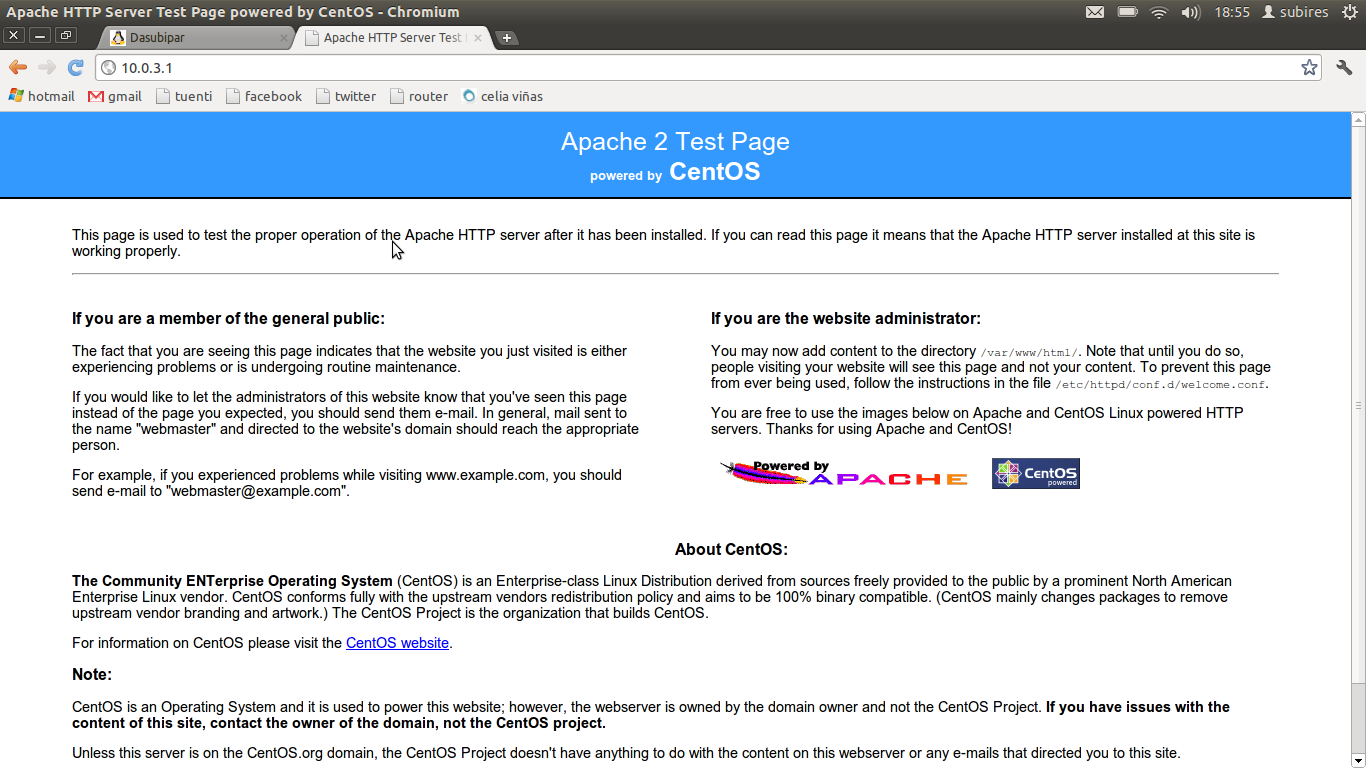Open the system power gear menu
The image size is (1366, 768).
(x=1350, y=12)
